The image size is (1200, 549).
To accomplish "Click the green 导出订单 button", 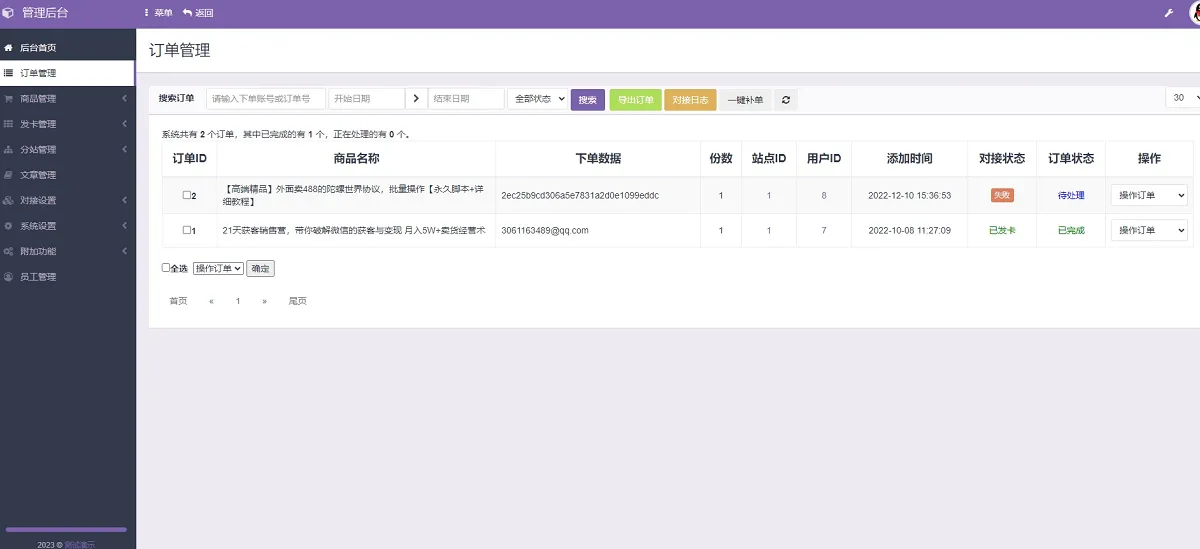I will coord(635,100).
